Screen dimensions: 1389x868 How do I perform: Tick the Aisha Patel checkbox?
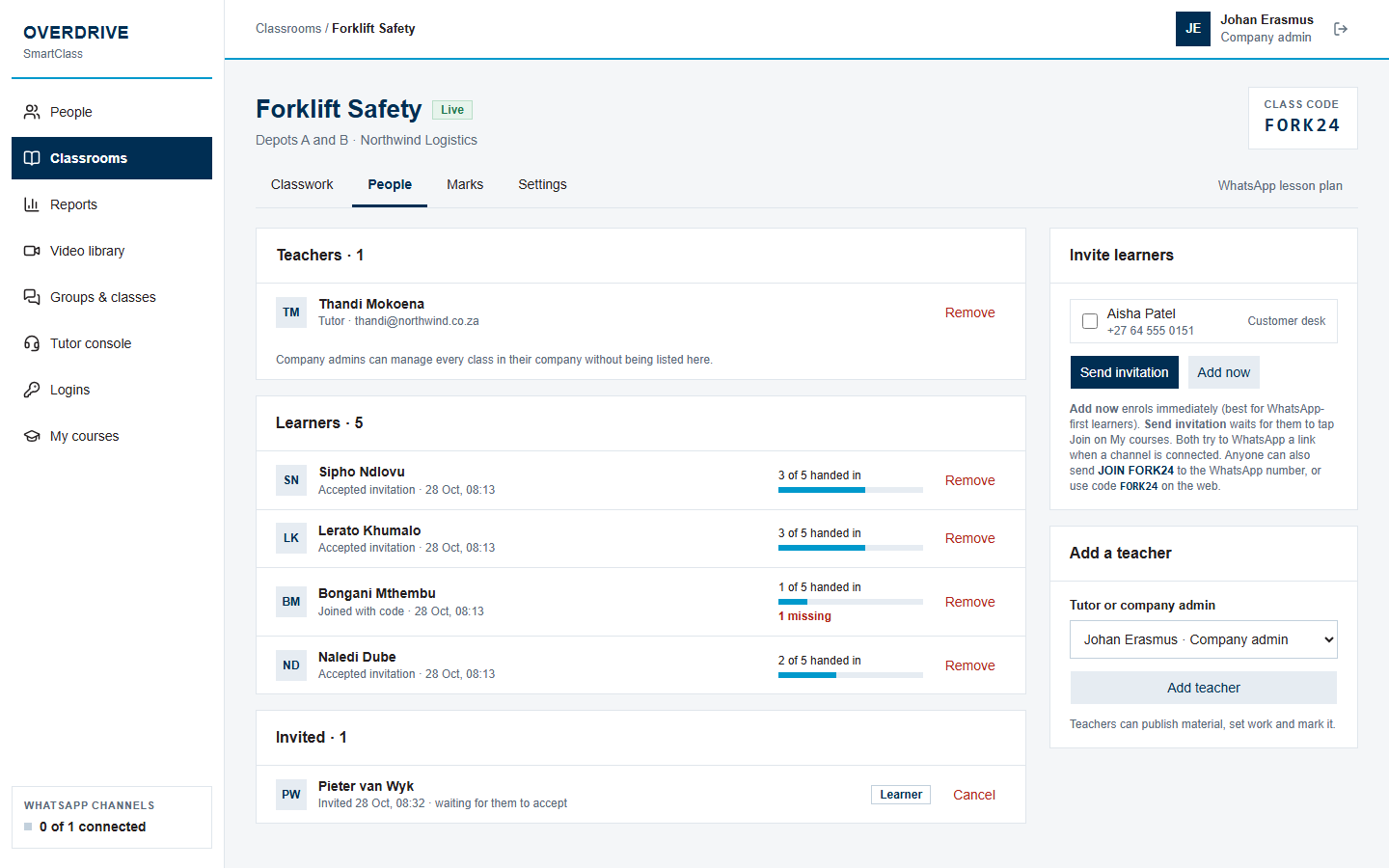pyautogui.click(x=1090, y=321)
